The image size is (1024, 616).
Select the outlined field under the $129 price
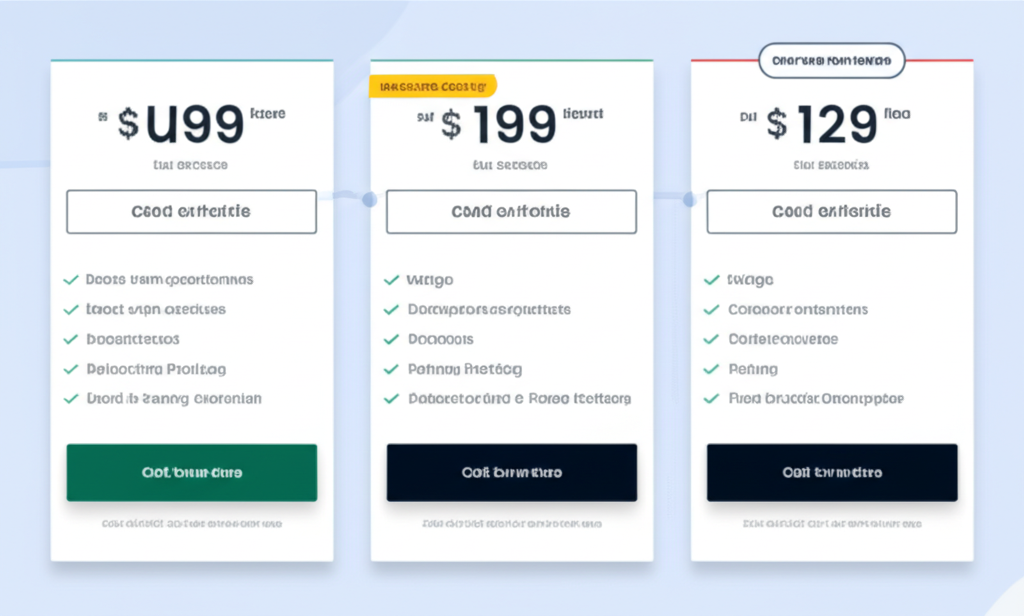click(x=832, y=212)
